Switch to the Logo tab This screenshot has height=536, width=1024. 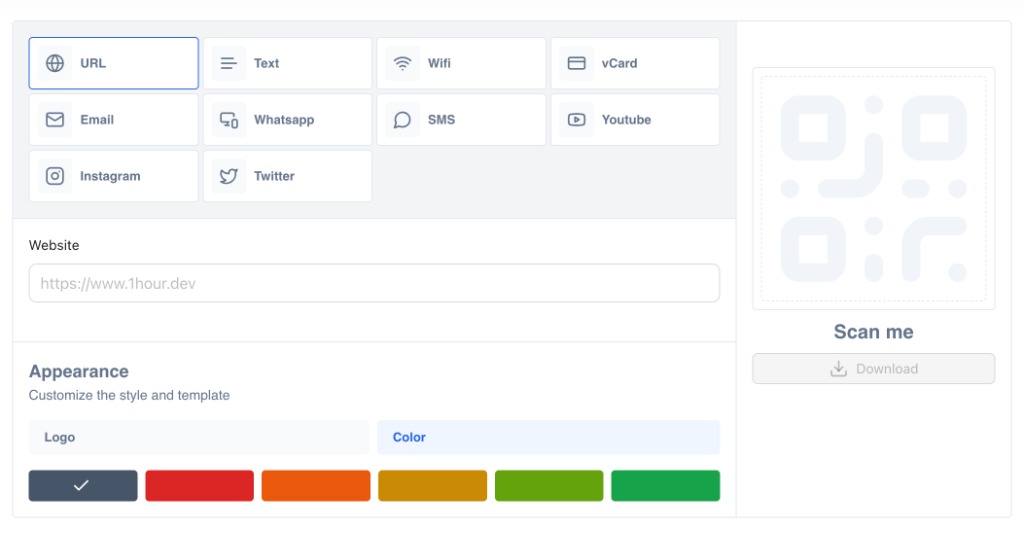point(199,437)
